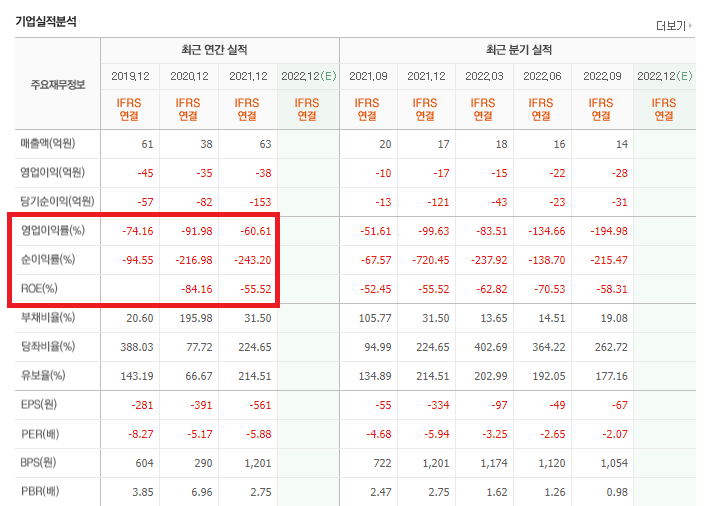Click the -121 net income value
The width and height of the screenshot is (707, 506).
click(438, 202)
